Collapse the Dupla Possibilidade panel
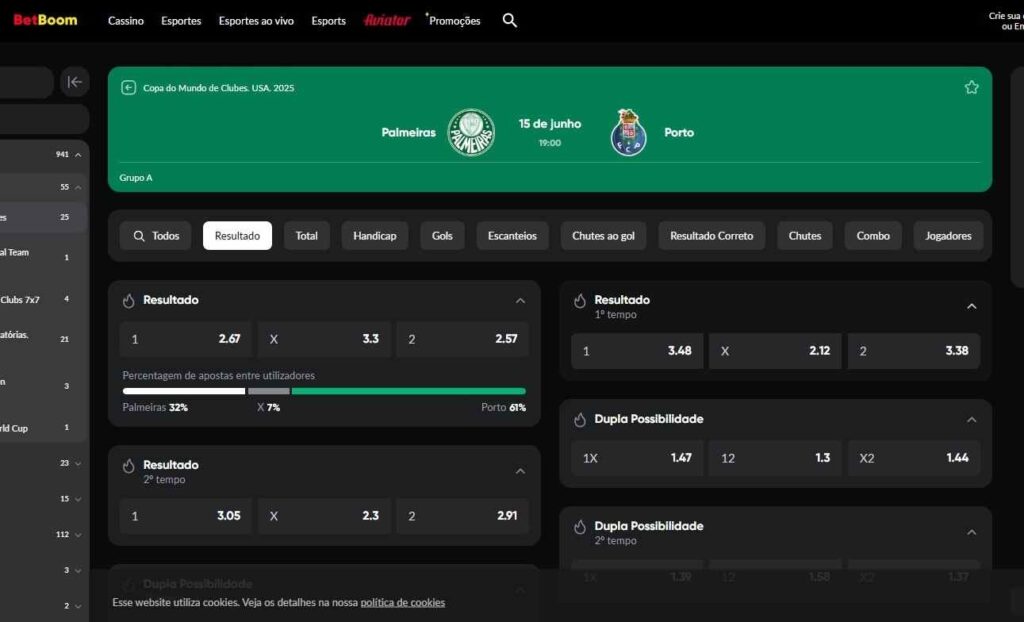Image resolution: width=1024 pixels, height=622 pixels. (x=971, y=419)
